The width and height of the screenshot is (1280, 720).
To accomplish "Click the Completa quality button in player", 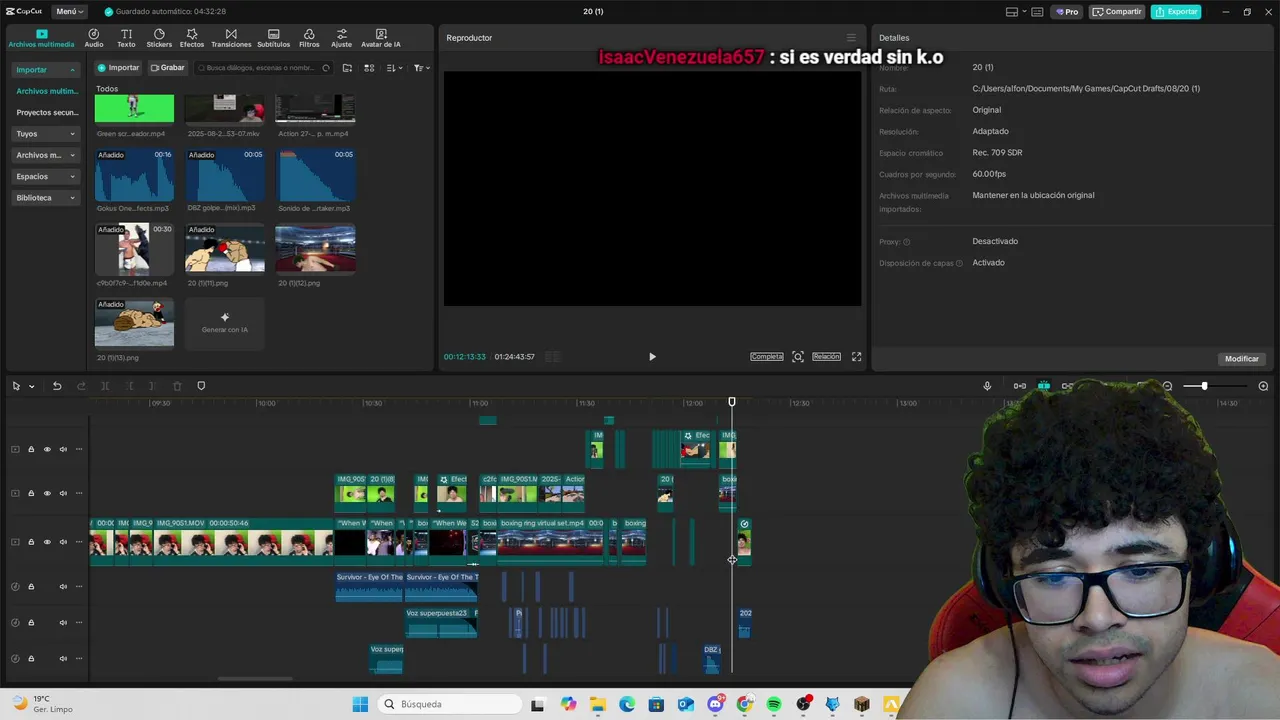I will coord(767,357).
